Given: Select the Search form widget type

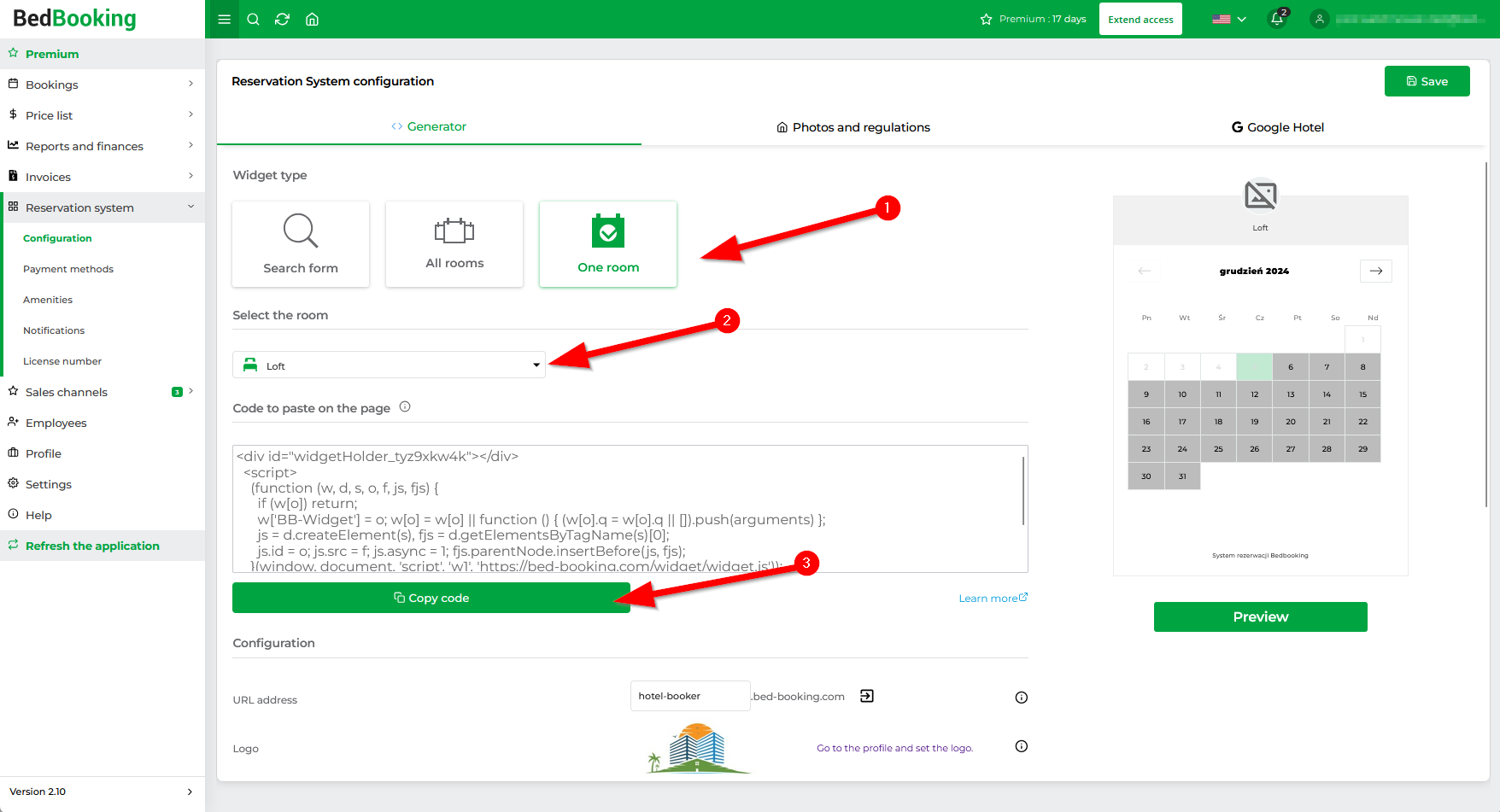Looking at the screenshot, I should [x=301, y=244].
